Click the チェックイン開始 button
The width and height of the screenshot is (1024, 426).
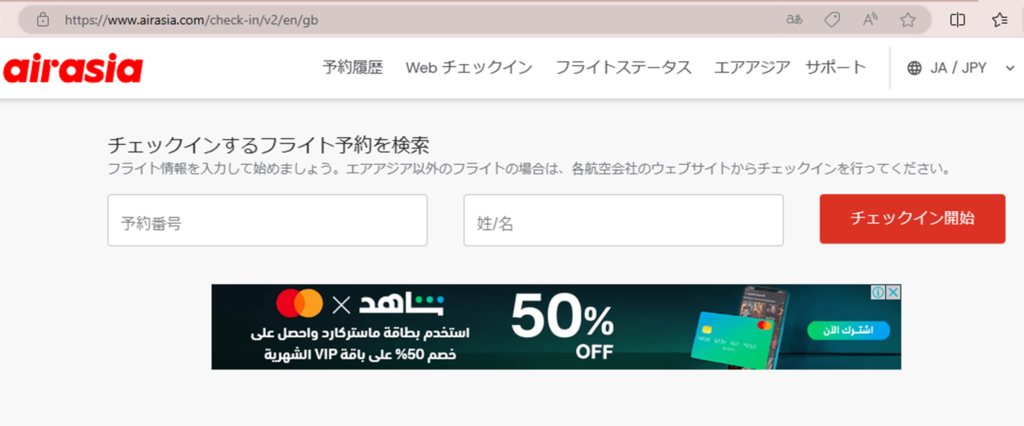[912, 219]
